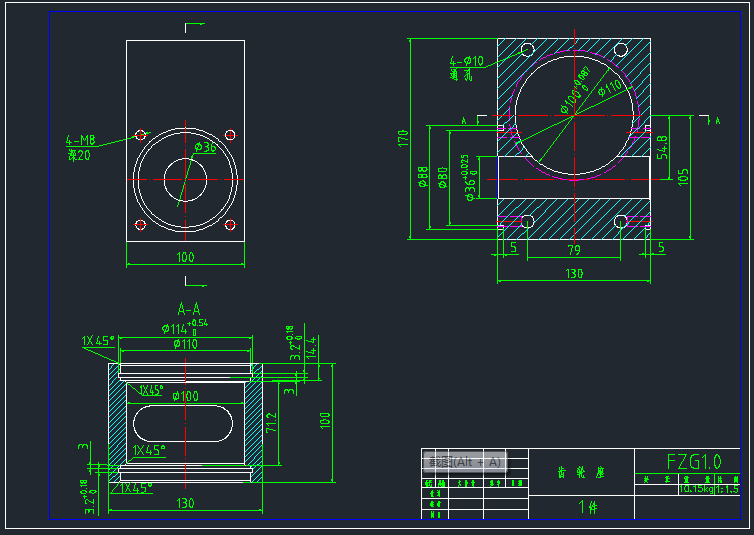This screenshot has height=535, width=754.
Task: Pick the ø88 dimension text
Action: tap(423, 176)
